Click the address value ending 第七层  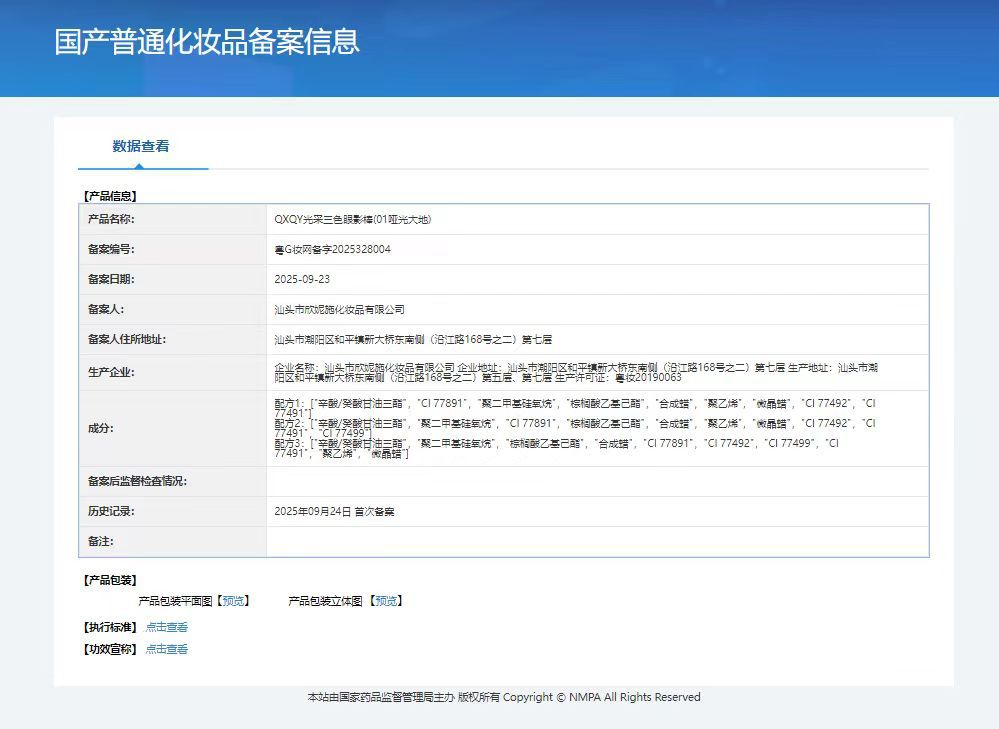(413, 340)
